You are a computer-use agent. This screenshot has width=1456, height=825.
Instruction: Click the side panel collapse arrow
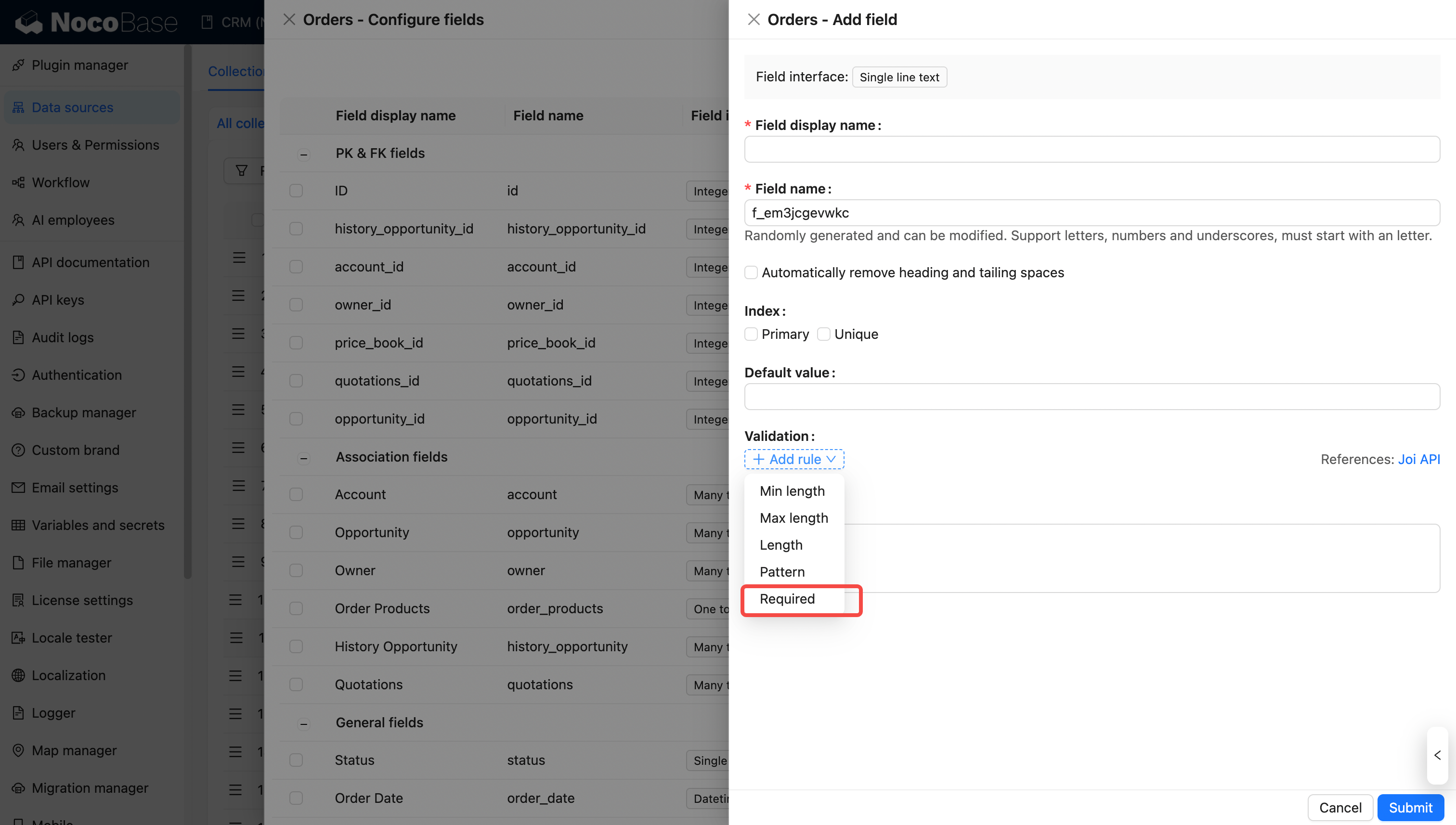pos(1437,755)
